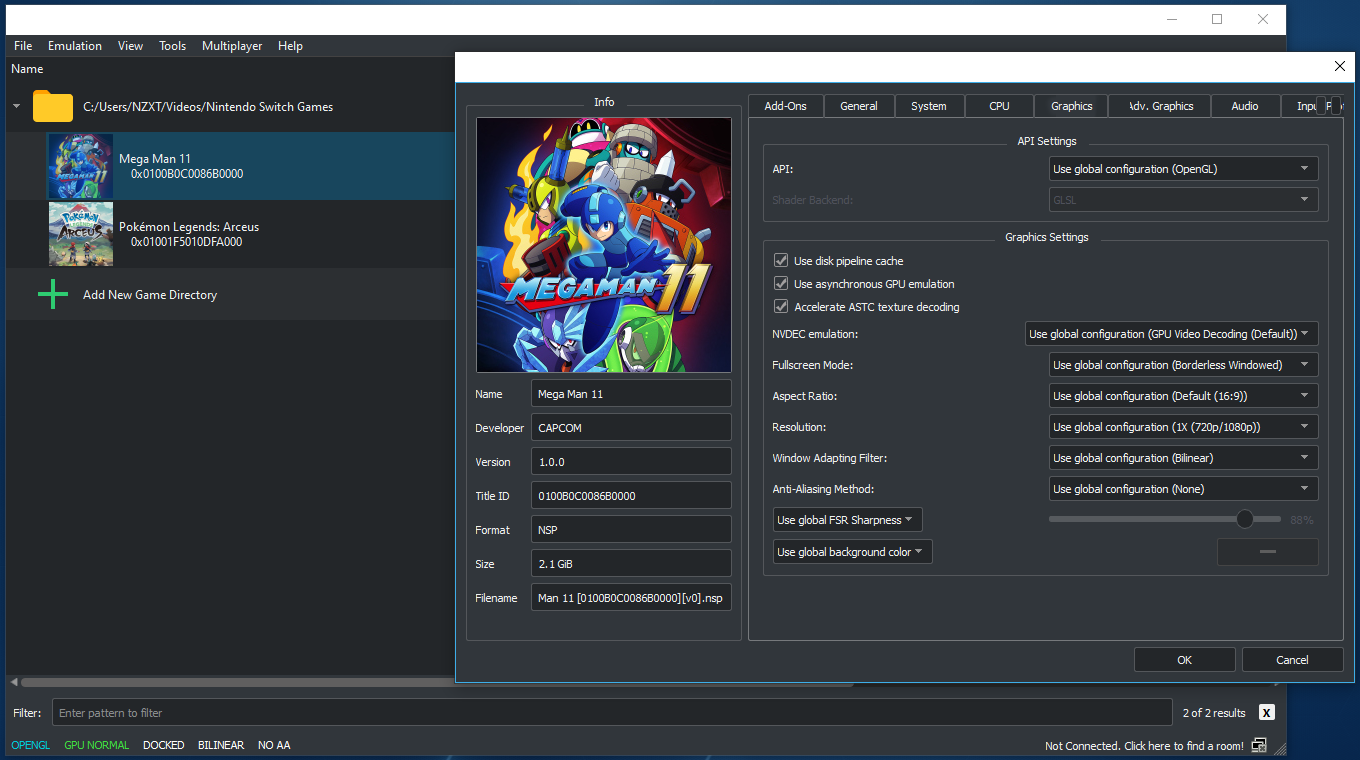Toggle the NO AA status button
The height and width of the screenshot is (760, 1360).
tap(274, 745)
